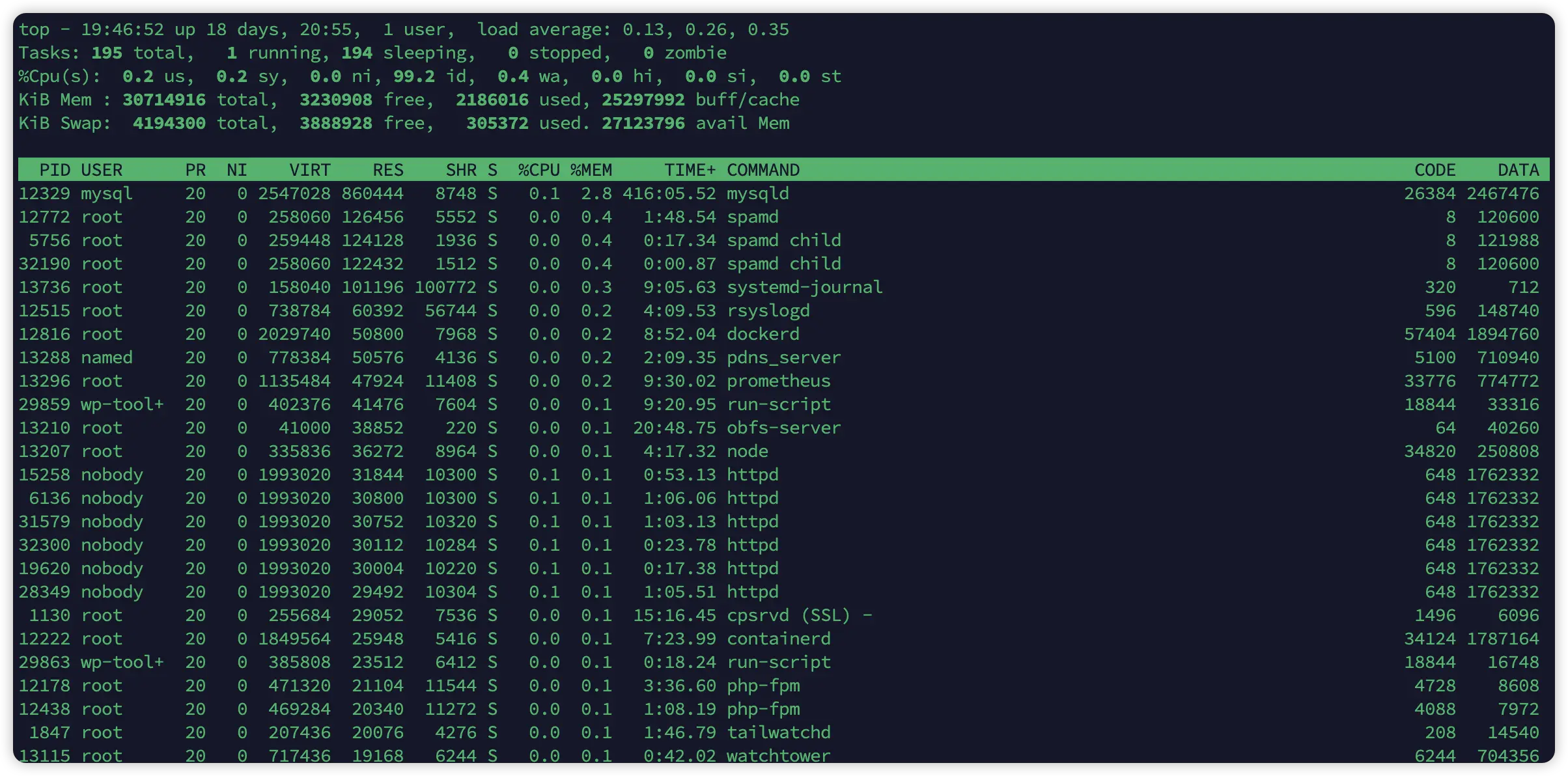Click the %CPU column header
The image size is (1568, 776).
pos(539,170)
